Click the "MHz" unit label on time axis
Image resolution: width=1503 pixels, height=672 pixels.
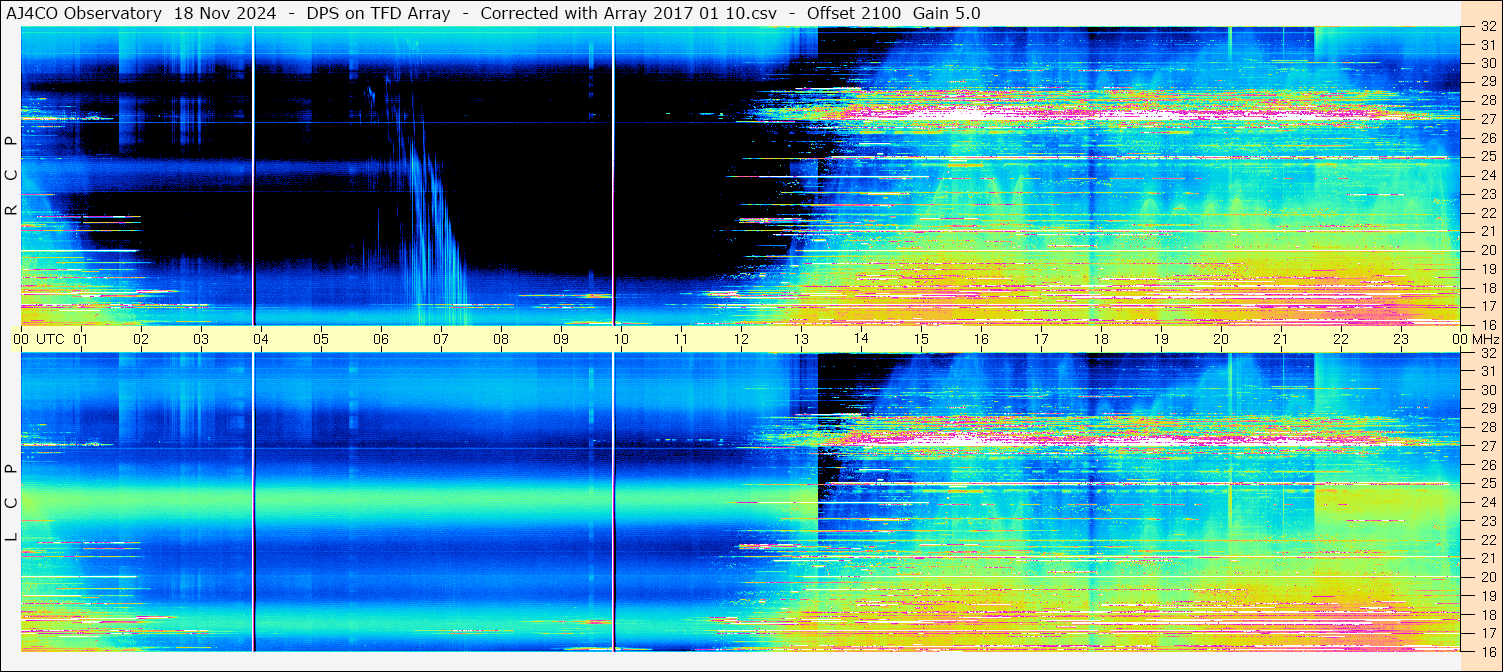1485,340
